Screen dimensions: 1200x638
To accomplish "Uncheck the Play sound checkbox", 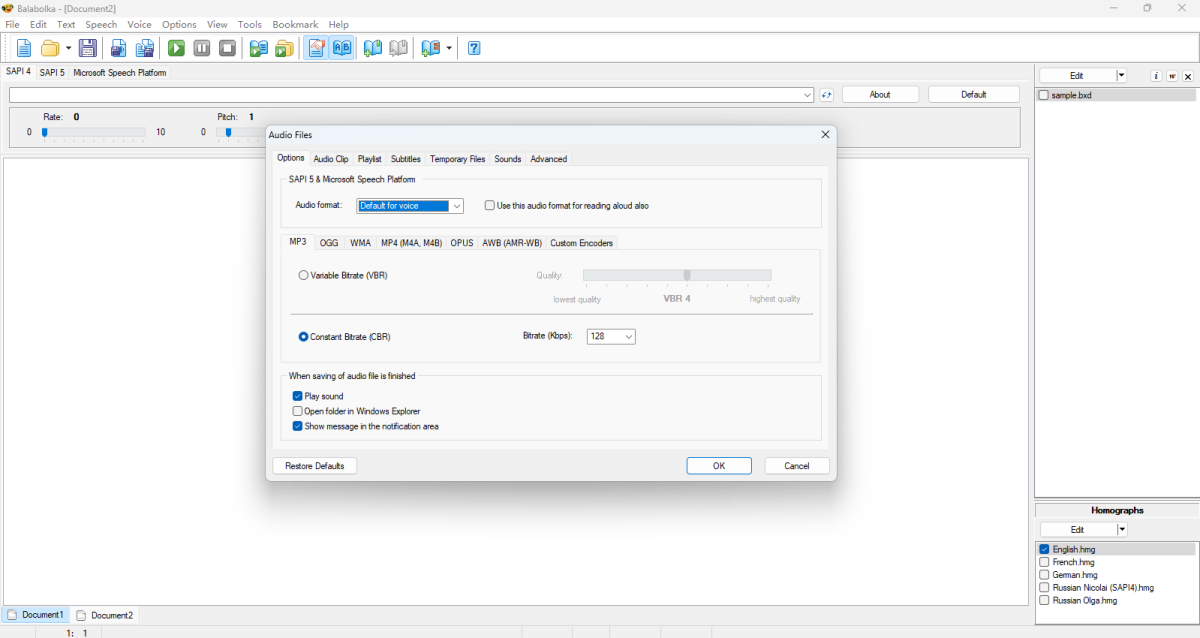I will pyautogui.click(x=298, y=397).
